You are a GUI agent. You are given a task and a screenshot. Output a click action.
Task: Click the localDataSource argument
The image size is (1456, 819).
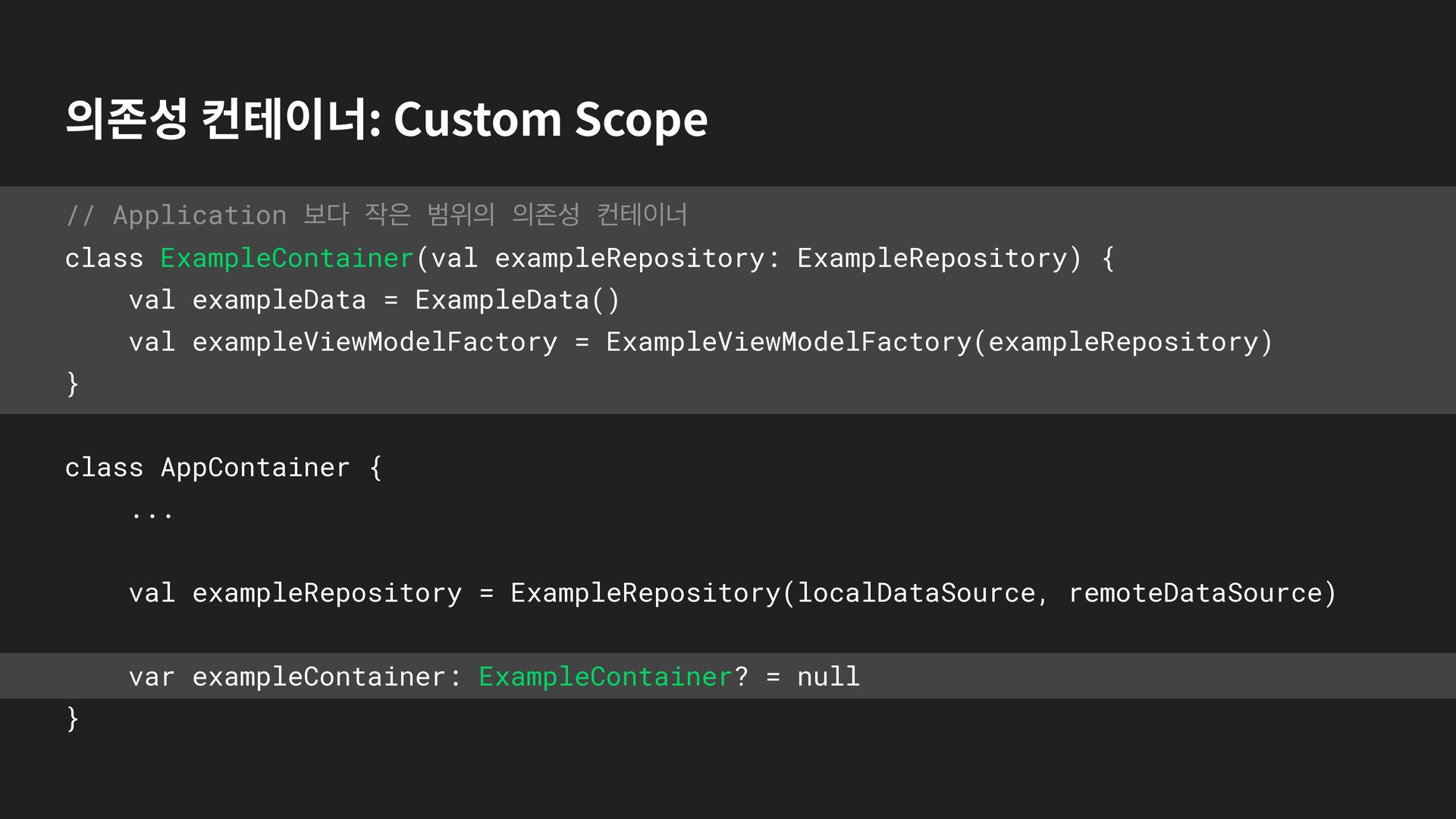[x=916, y=593]
